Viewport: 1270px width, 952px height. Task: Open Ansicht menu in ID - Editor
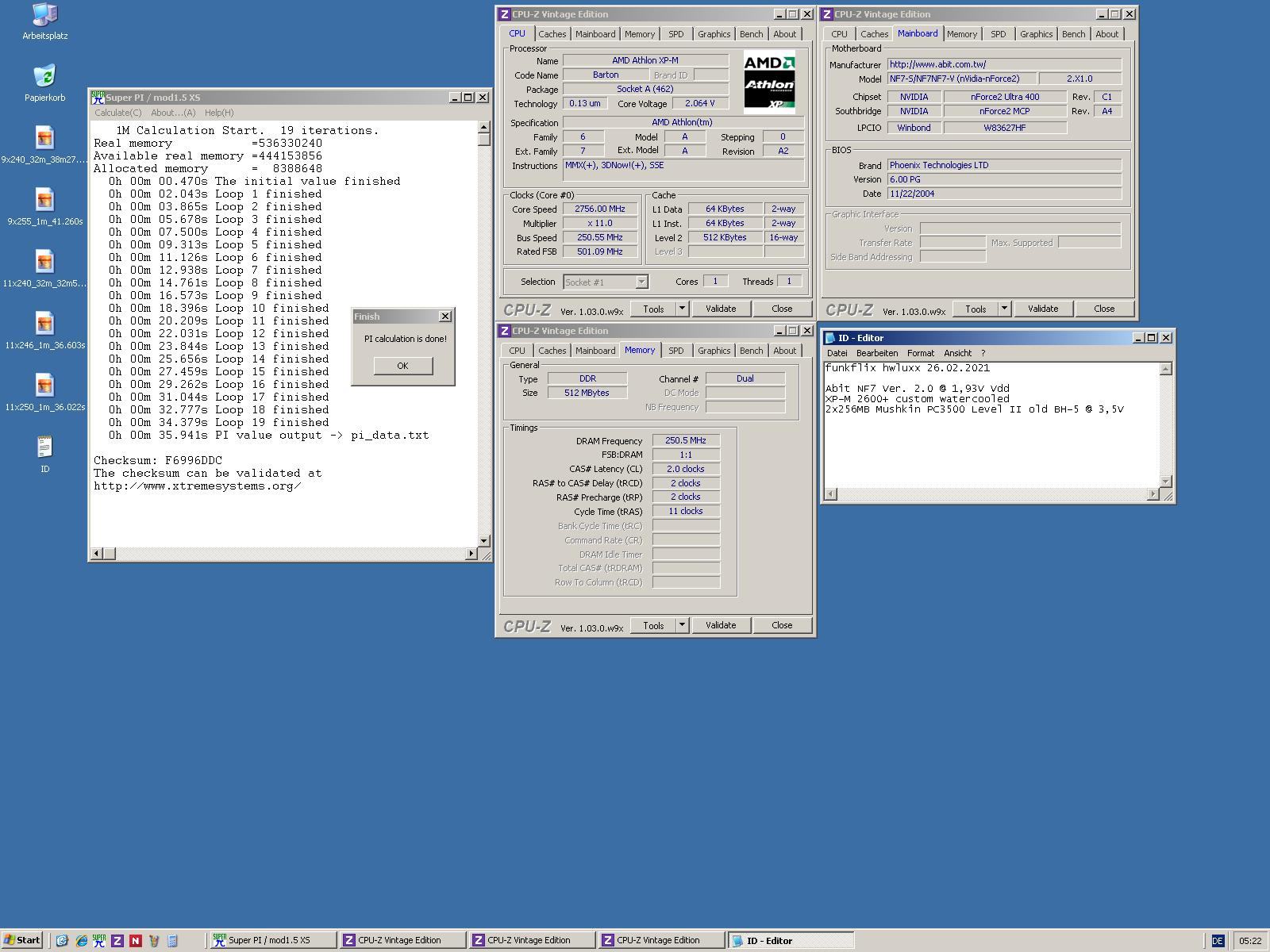(x=958, y=353)
